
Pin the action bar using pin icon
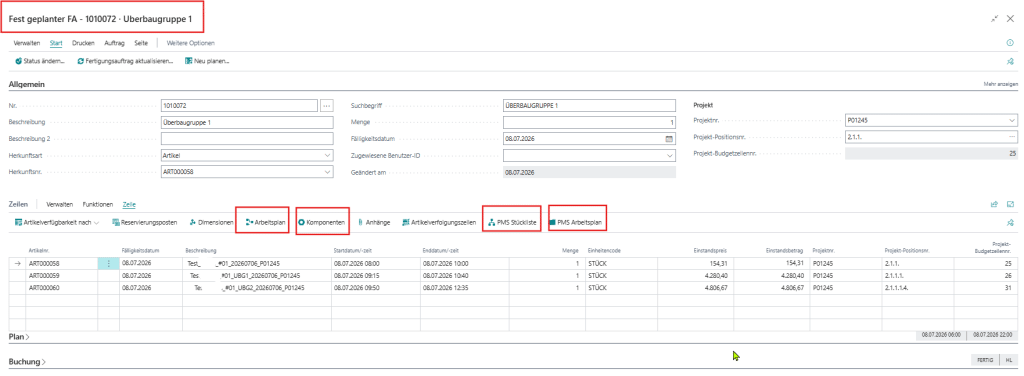click(1010, 61)
